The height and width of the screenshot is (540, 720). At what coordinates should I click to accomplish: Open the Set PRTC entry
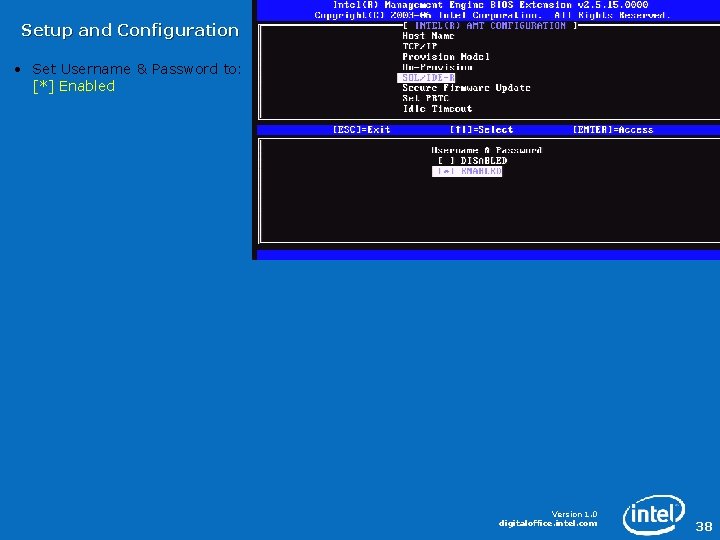pos(425,98)
